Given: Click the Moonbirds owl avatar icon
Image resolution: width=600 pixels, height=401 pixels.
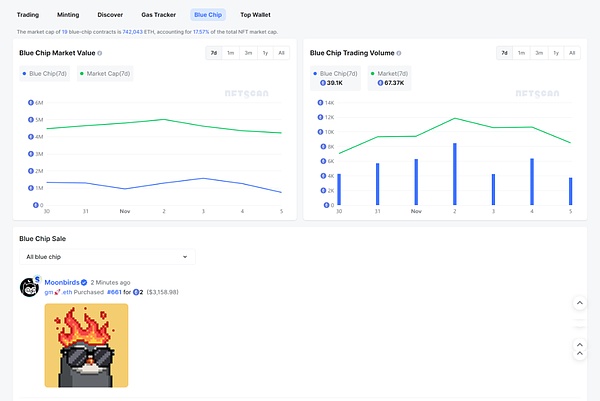Looking at the screenshot, I should 30,286.
